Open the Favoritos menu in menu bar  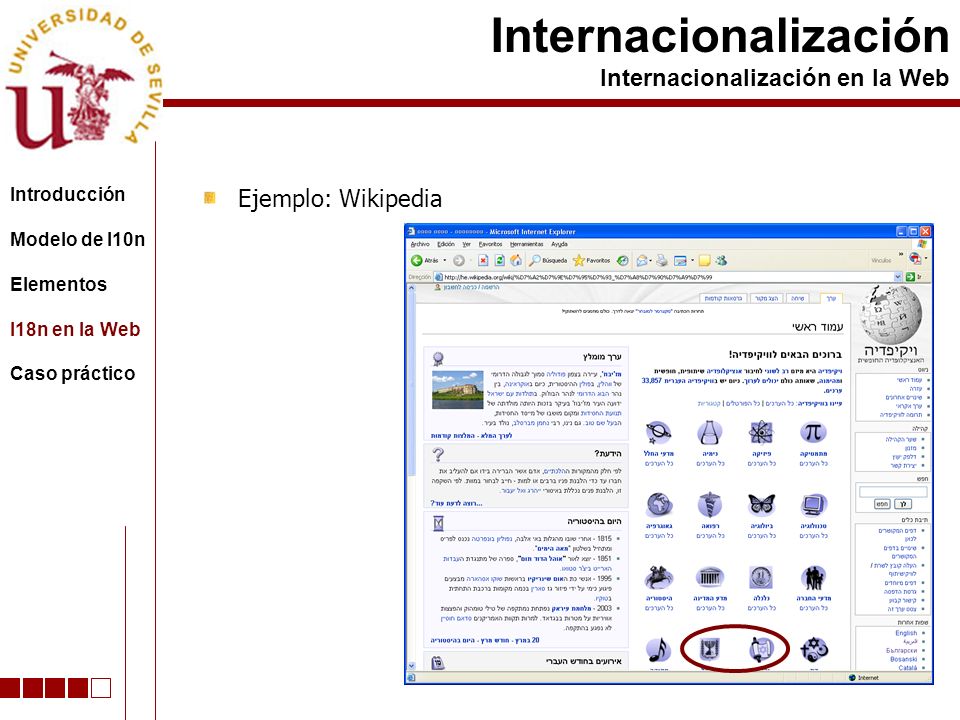pos(490,244)
